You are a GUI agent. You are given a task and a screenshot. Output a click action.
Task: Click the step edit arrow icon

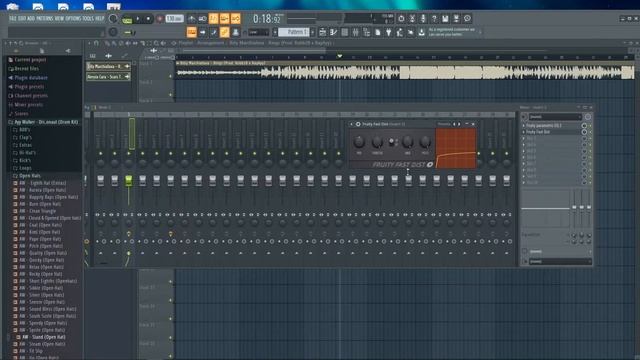tap(202, 32)
